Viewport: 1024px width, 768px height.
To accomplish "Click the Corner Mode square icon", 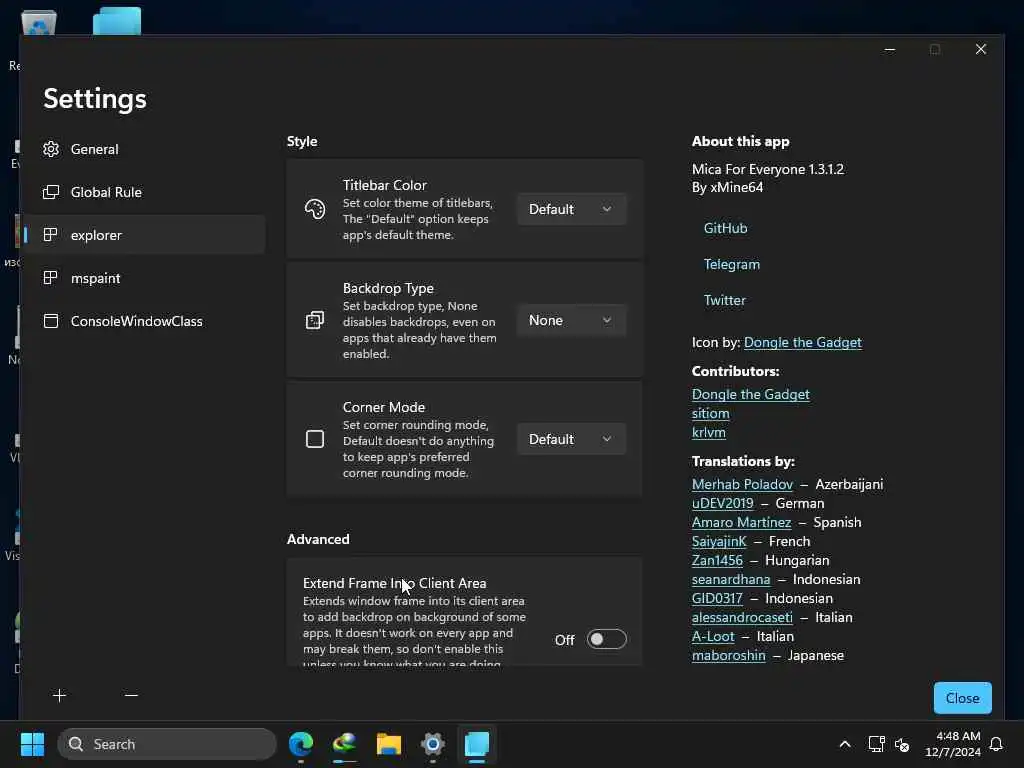I will [x=315, y=439].
